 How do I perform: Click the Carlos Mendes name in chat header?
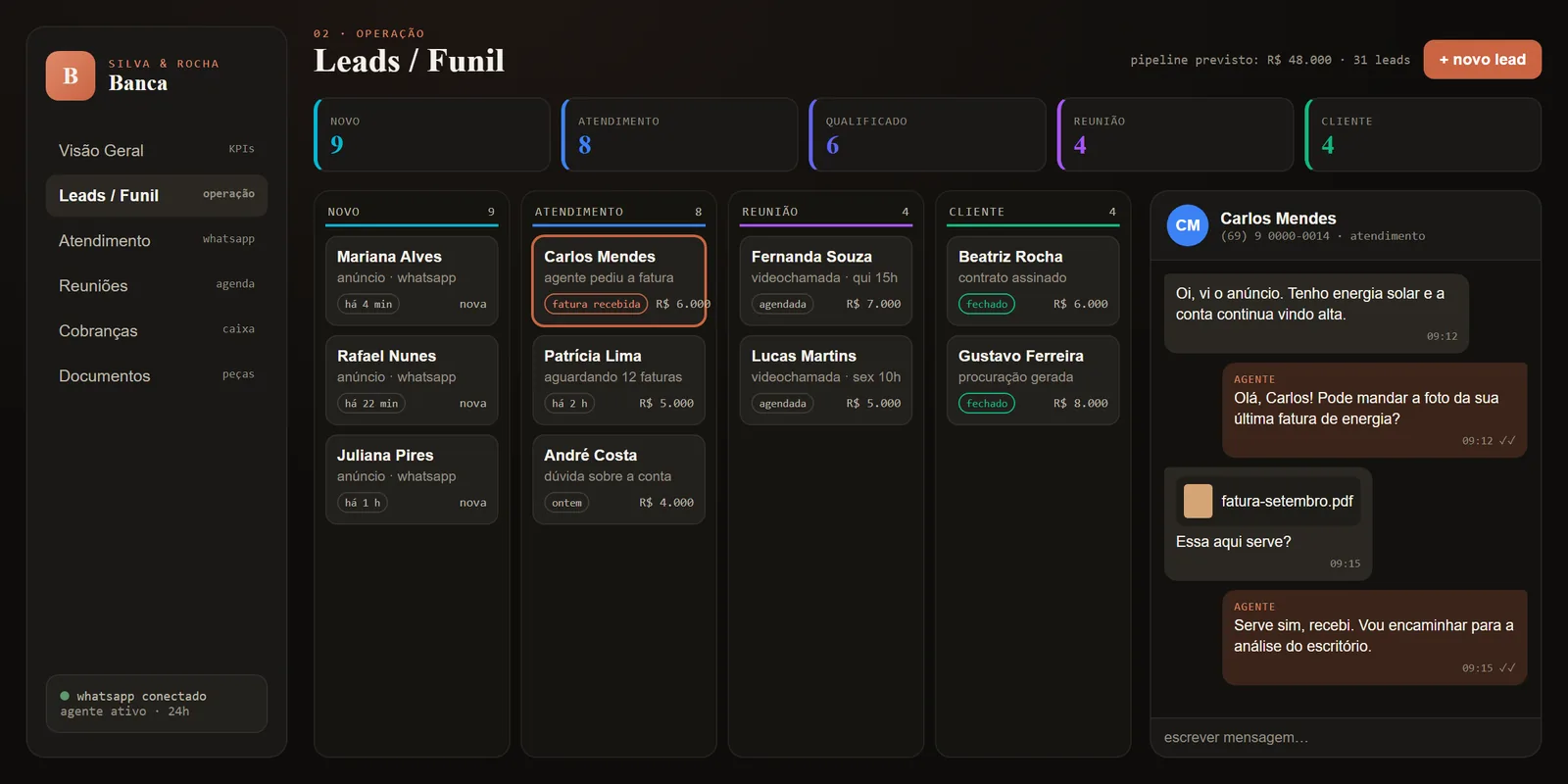click(x=1278, y=219)
